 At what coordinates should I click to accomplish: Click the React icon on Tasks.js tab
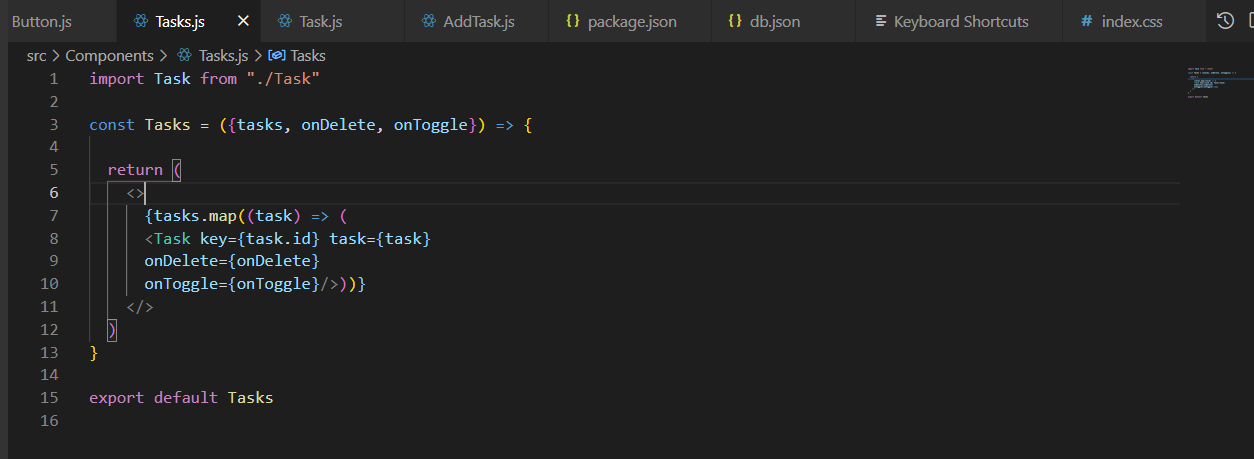tap(141, 21)
